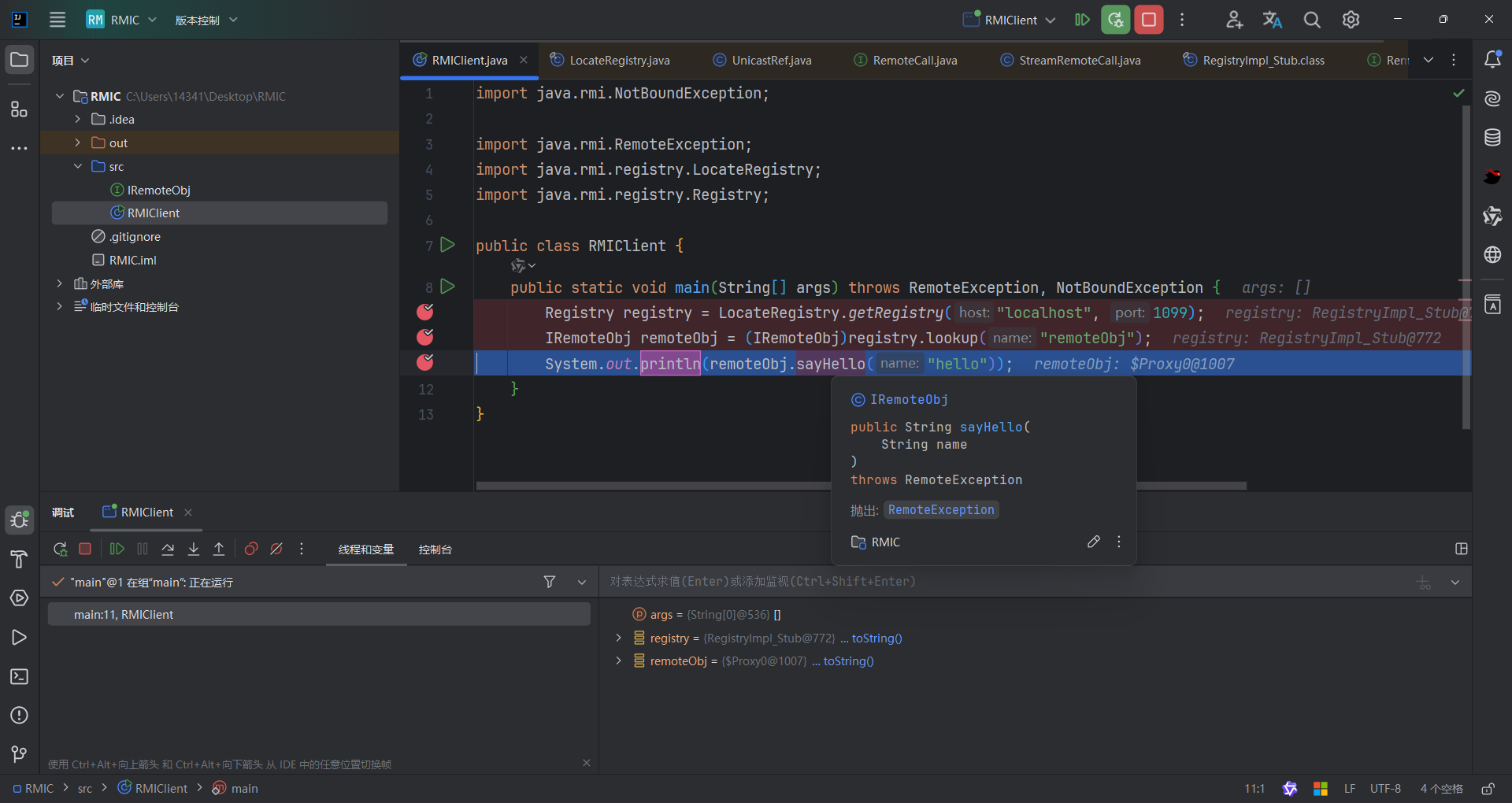1512x803 pixels.
Task: Resume program from top toolbar
Action: [1083, 20]
